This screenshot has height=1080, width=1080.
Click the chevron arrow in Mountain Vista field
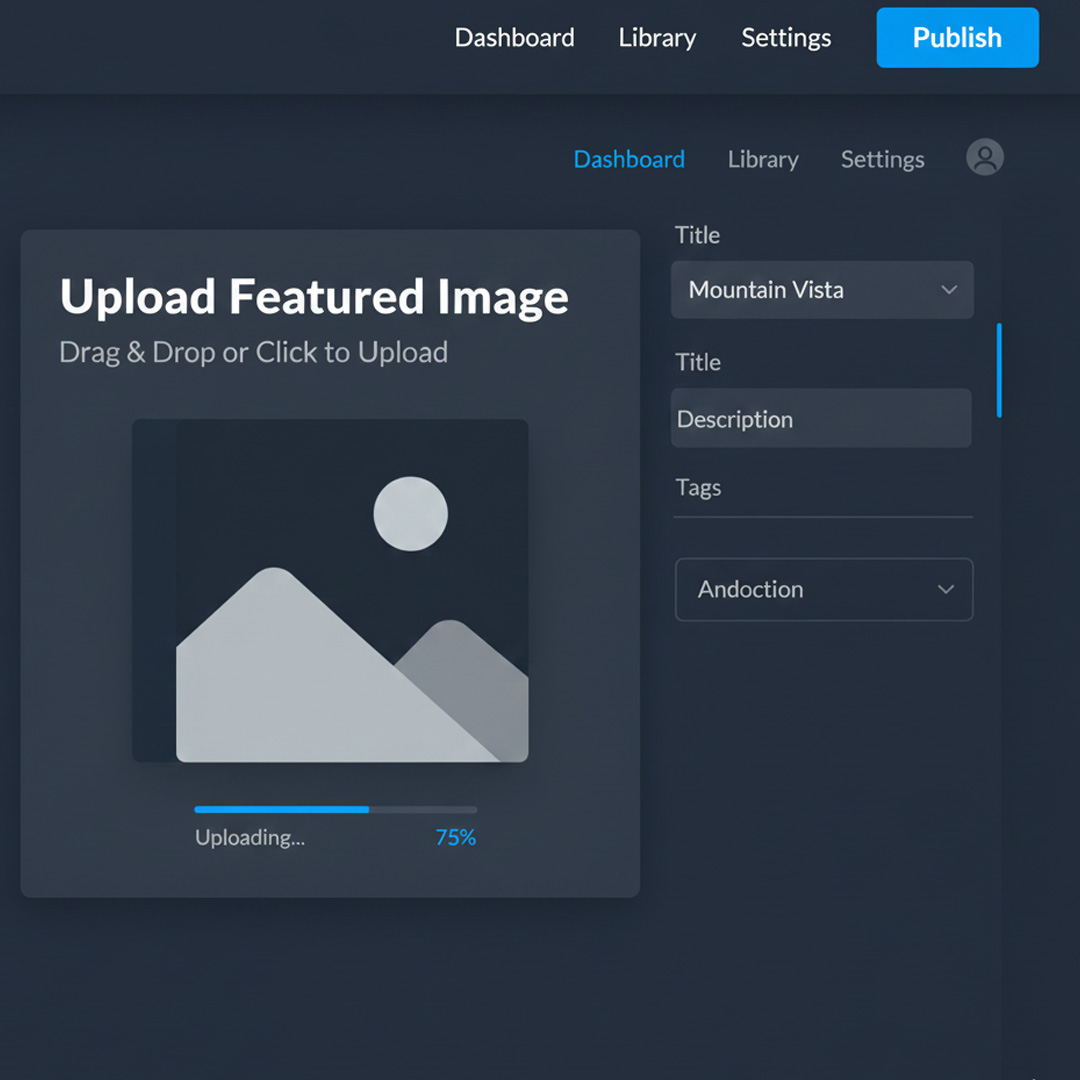[x=949, y=290]
